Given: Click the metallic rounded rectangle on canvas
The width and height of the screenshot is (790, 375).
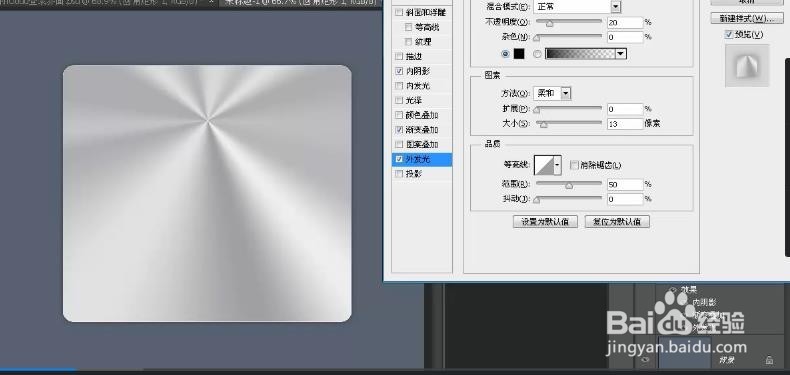Looking at the screenshot, I should click(207, 193).
